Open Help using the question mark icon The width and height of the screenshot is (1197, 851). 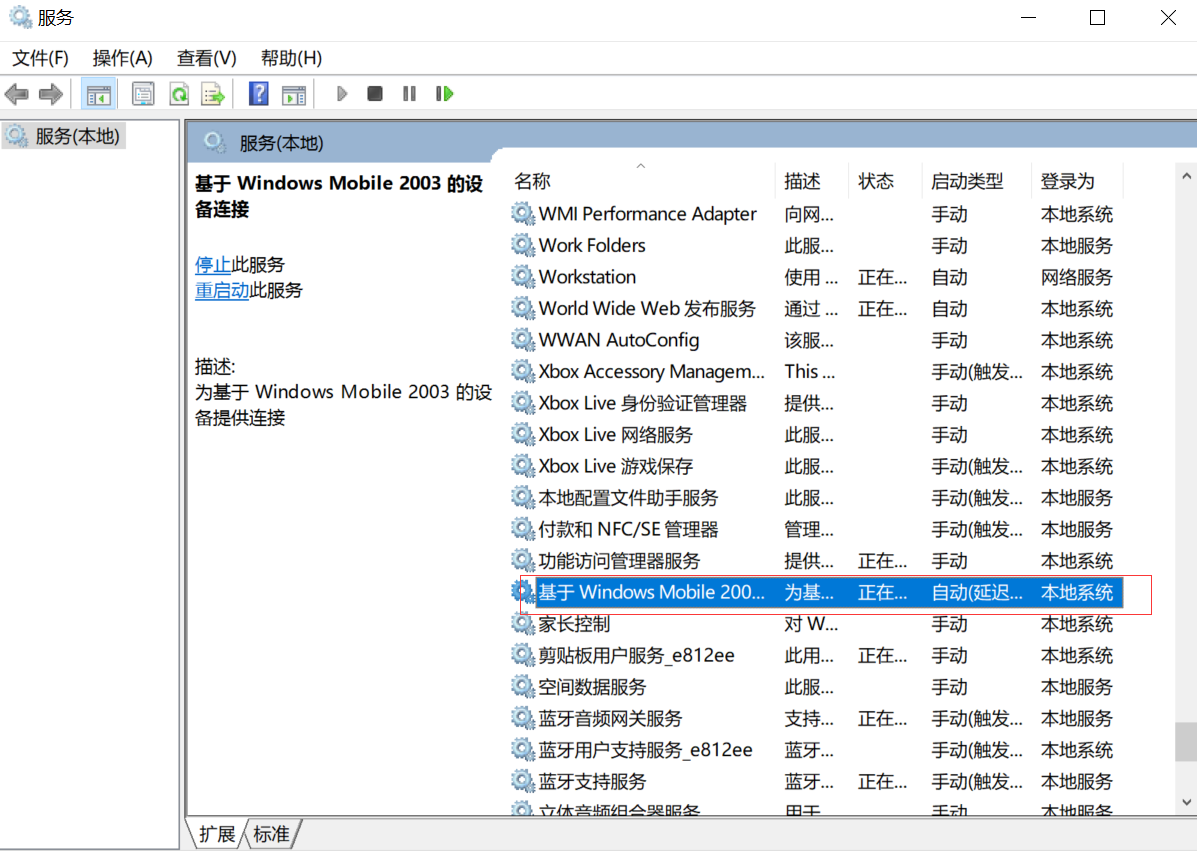(x=258, y=93)
